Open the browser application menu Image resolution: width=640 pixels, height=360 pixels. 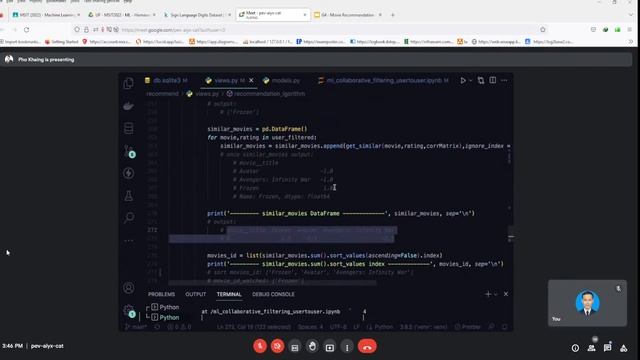pos(629,30)
